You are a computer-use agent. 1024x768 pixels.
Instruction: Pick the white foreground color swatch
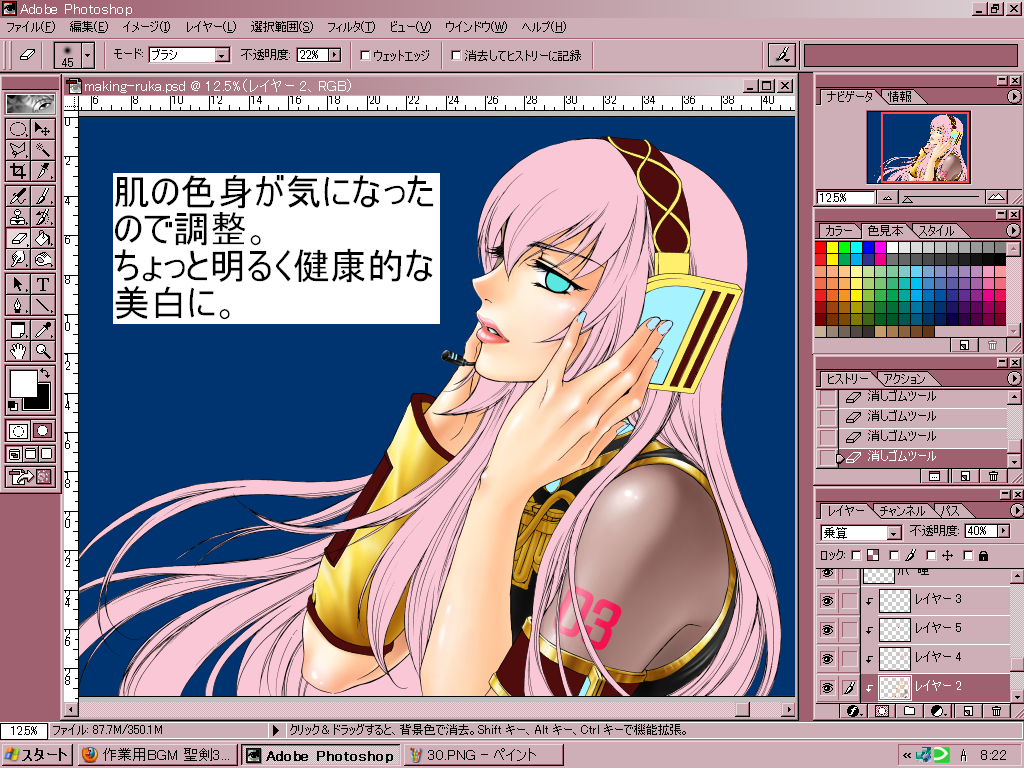click(x=23, y=383)
